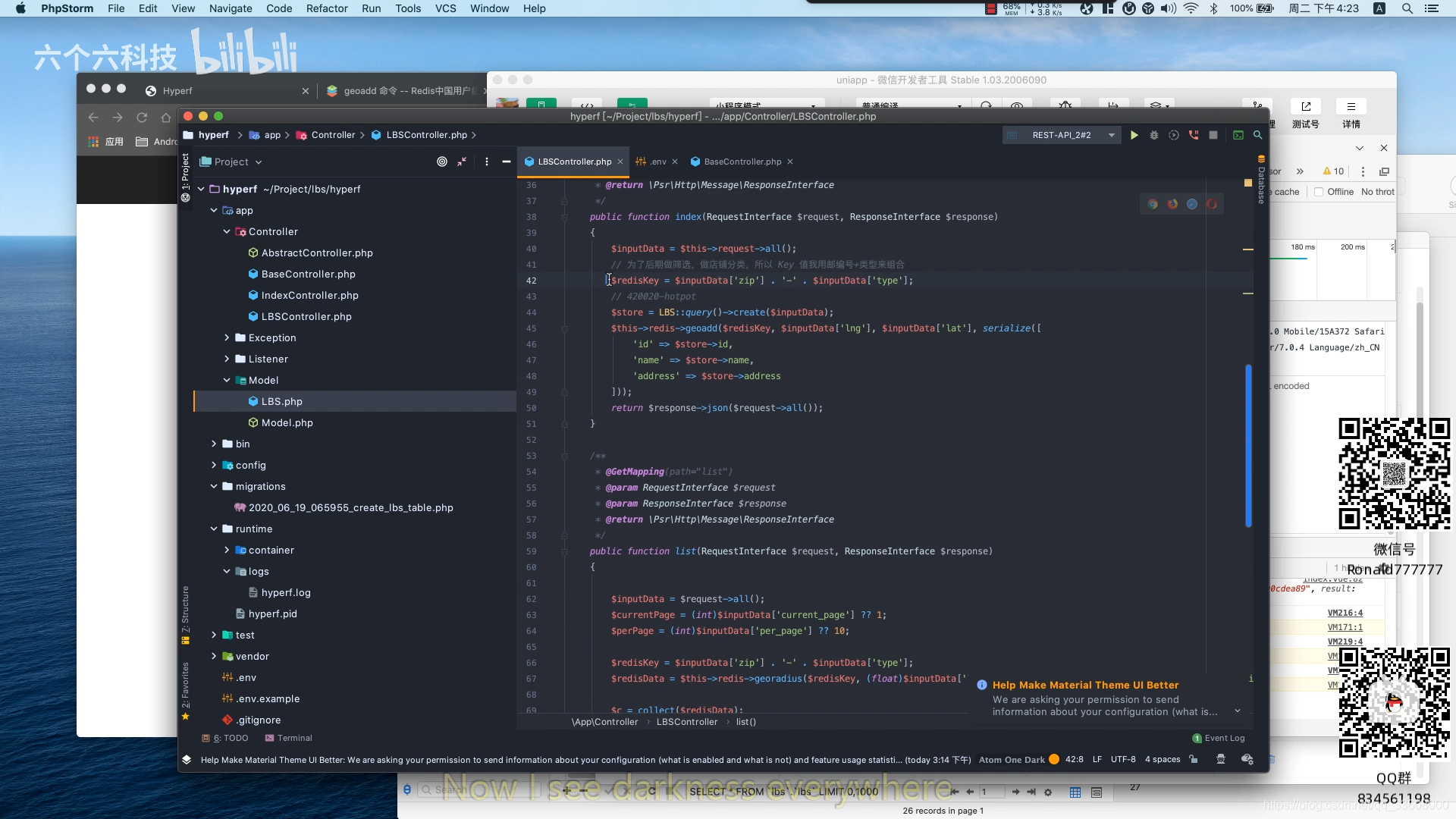Open the Refactor menu
Image resolution: width=1456 pixels, height=819 pixels.
pos(326,8)
